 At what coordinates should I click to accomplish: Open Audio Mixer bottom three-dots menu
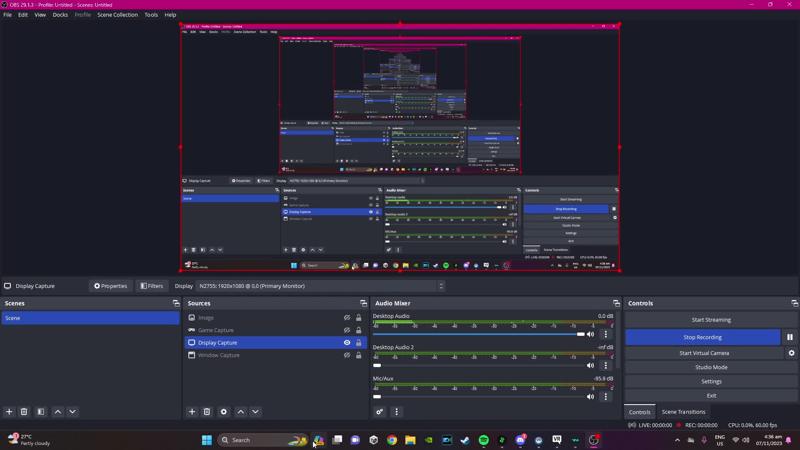coord(396,412)
